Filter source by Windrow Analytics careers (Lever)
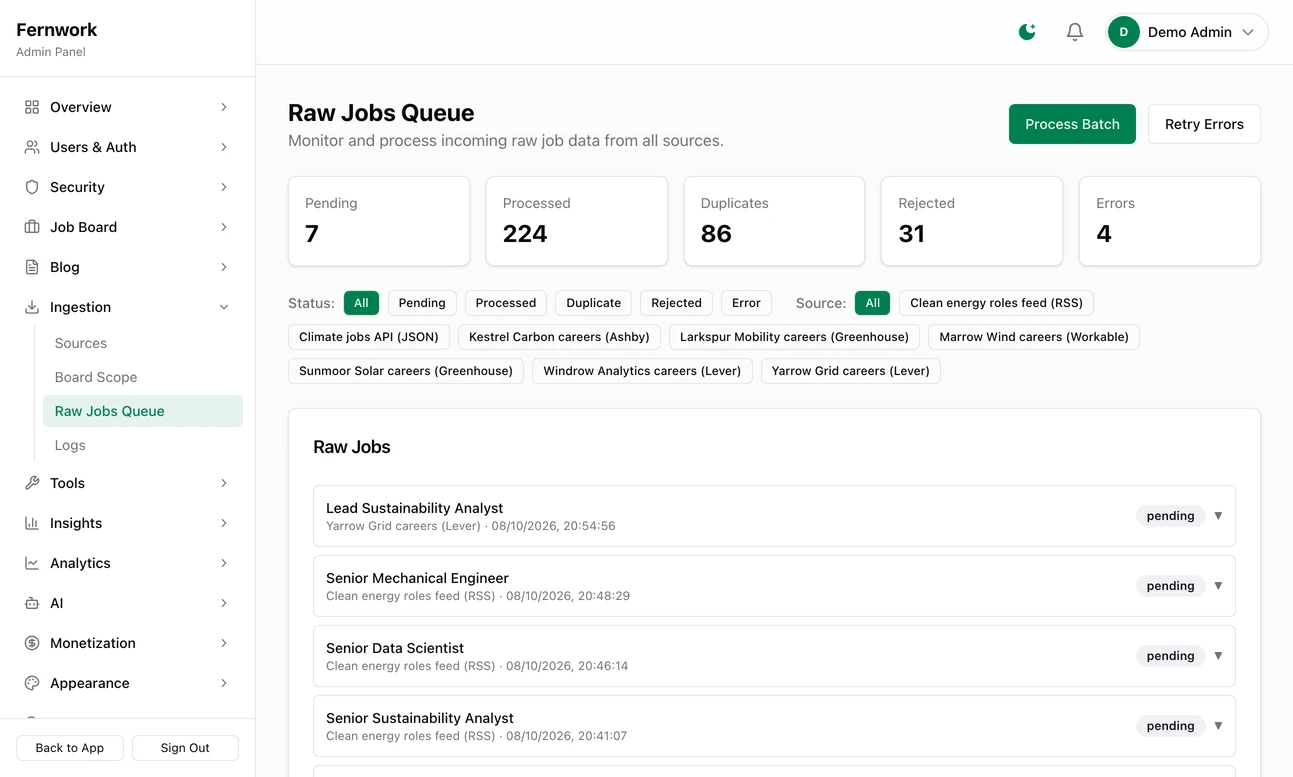1293x777 pixels. point(642,371)
